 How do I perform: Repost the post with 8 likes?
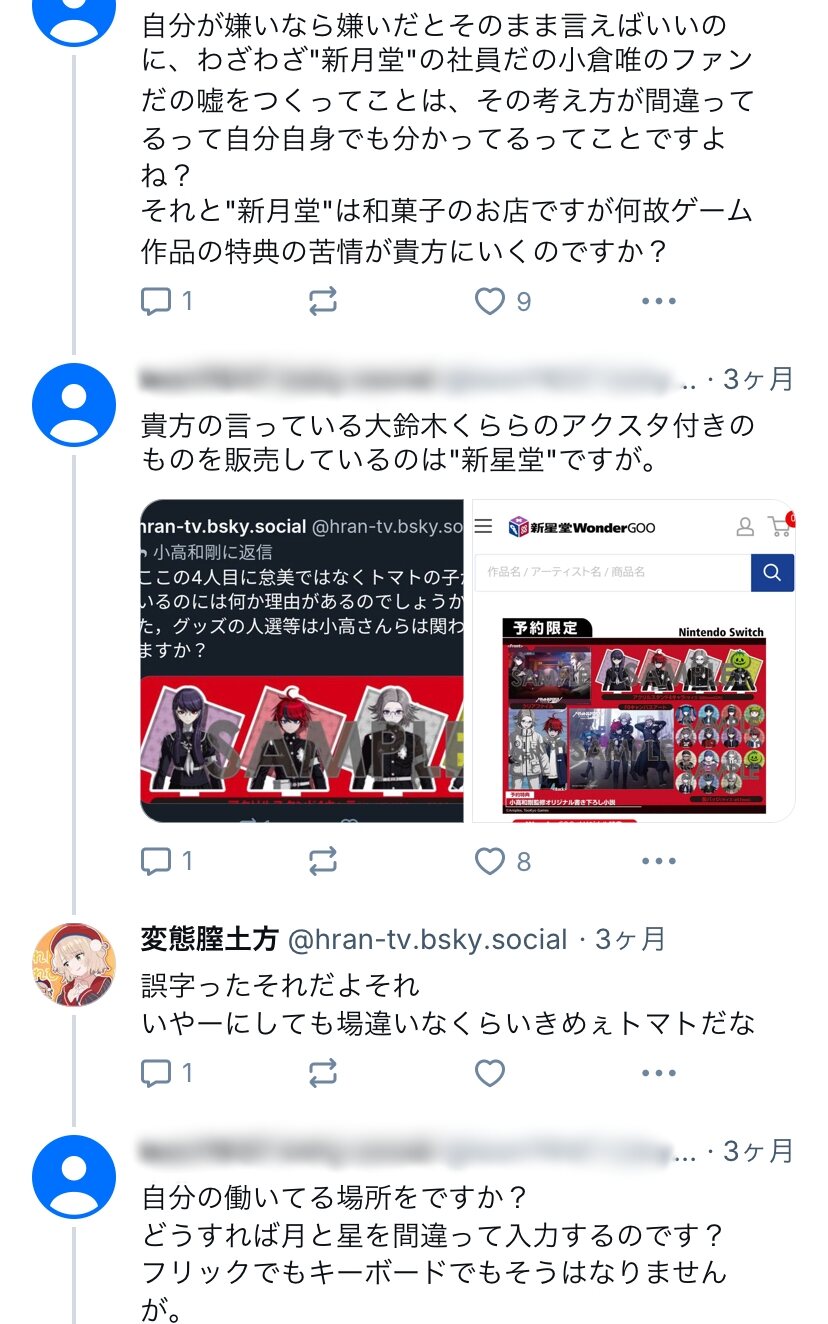tap(323, 860)
